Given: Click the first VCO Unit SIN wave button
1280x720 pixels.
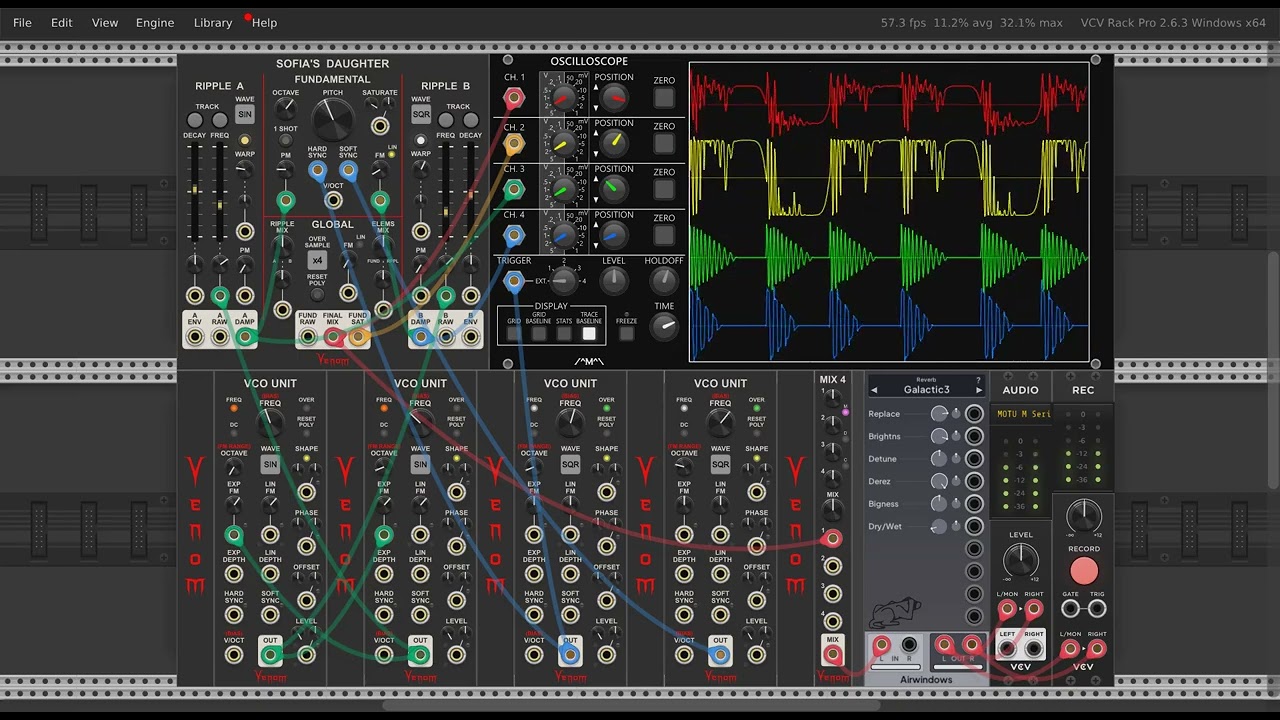Looking at the screenshot, I should [x=270, y=465].
